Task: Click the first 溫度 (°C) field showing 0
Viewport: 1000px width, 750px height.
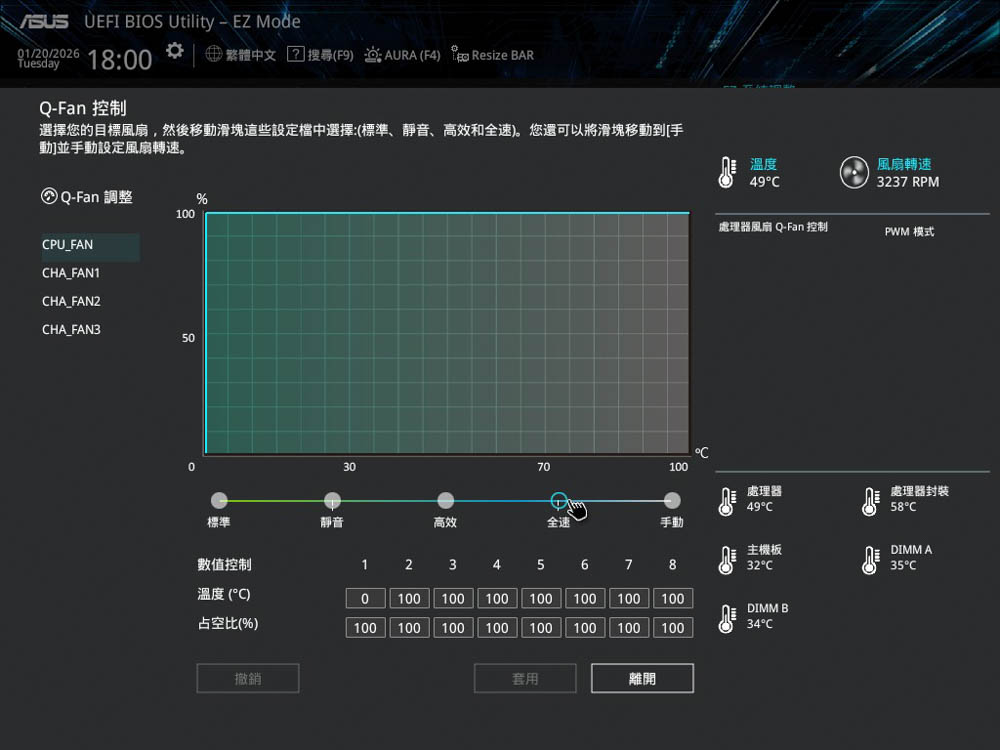Action: pyautogui.click(x=365, y=599)
